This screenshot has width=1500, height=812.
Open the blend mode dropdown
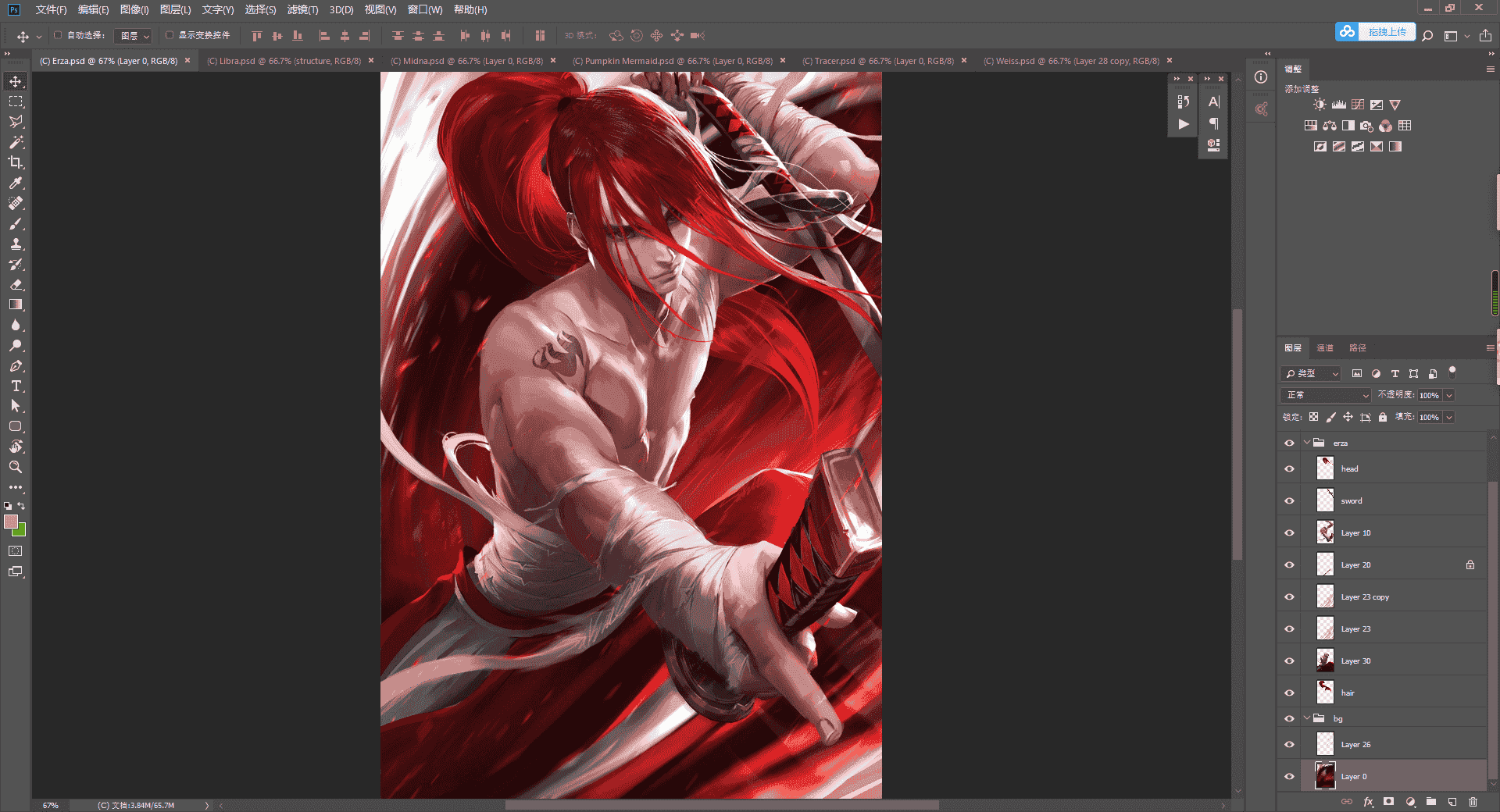point(1326,395)
